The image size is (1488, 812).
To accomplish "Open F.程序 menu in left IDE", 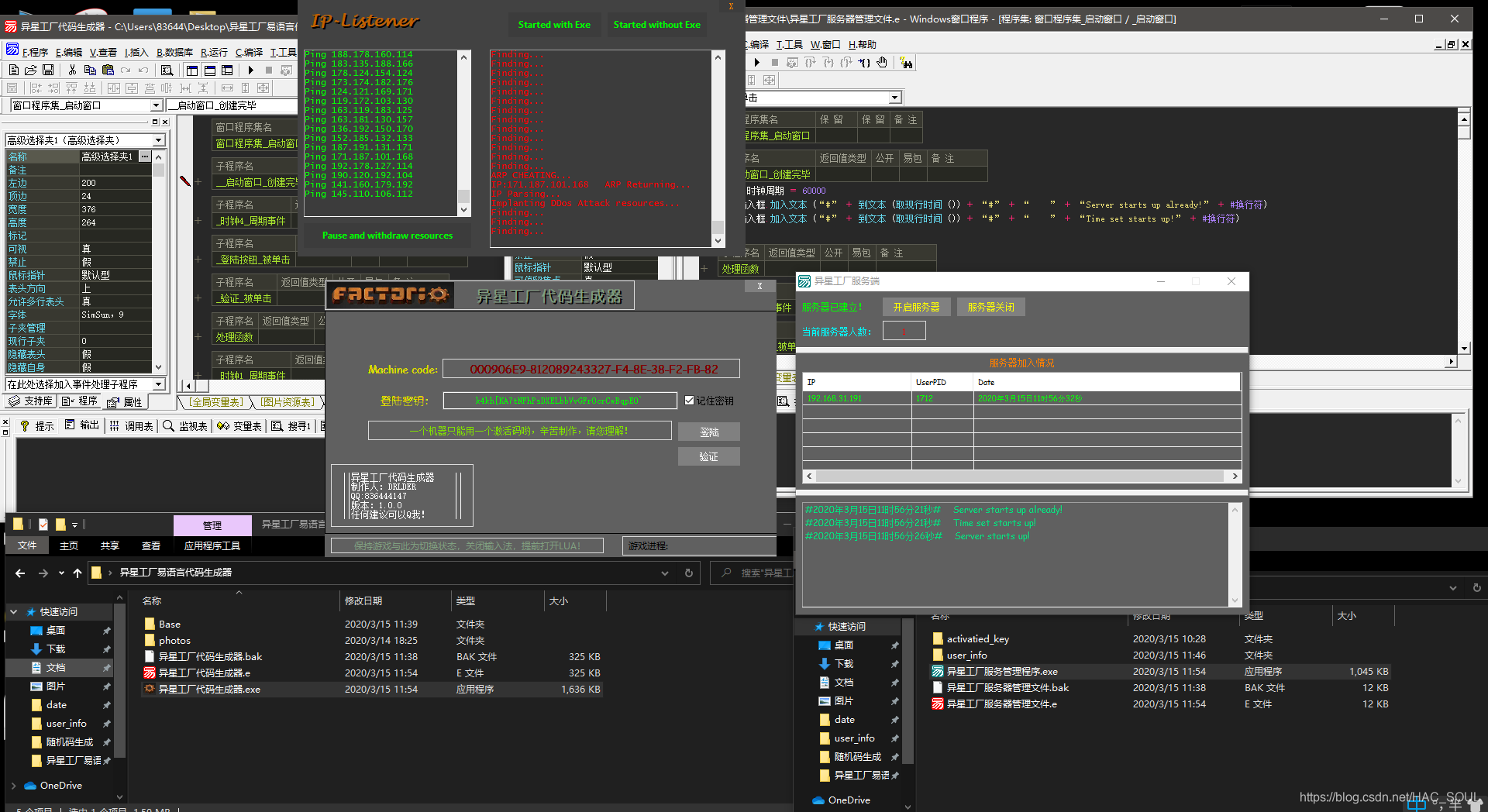I will [35, 52].
